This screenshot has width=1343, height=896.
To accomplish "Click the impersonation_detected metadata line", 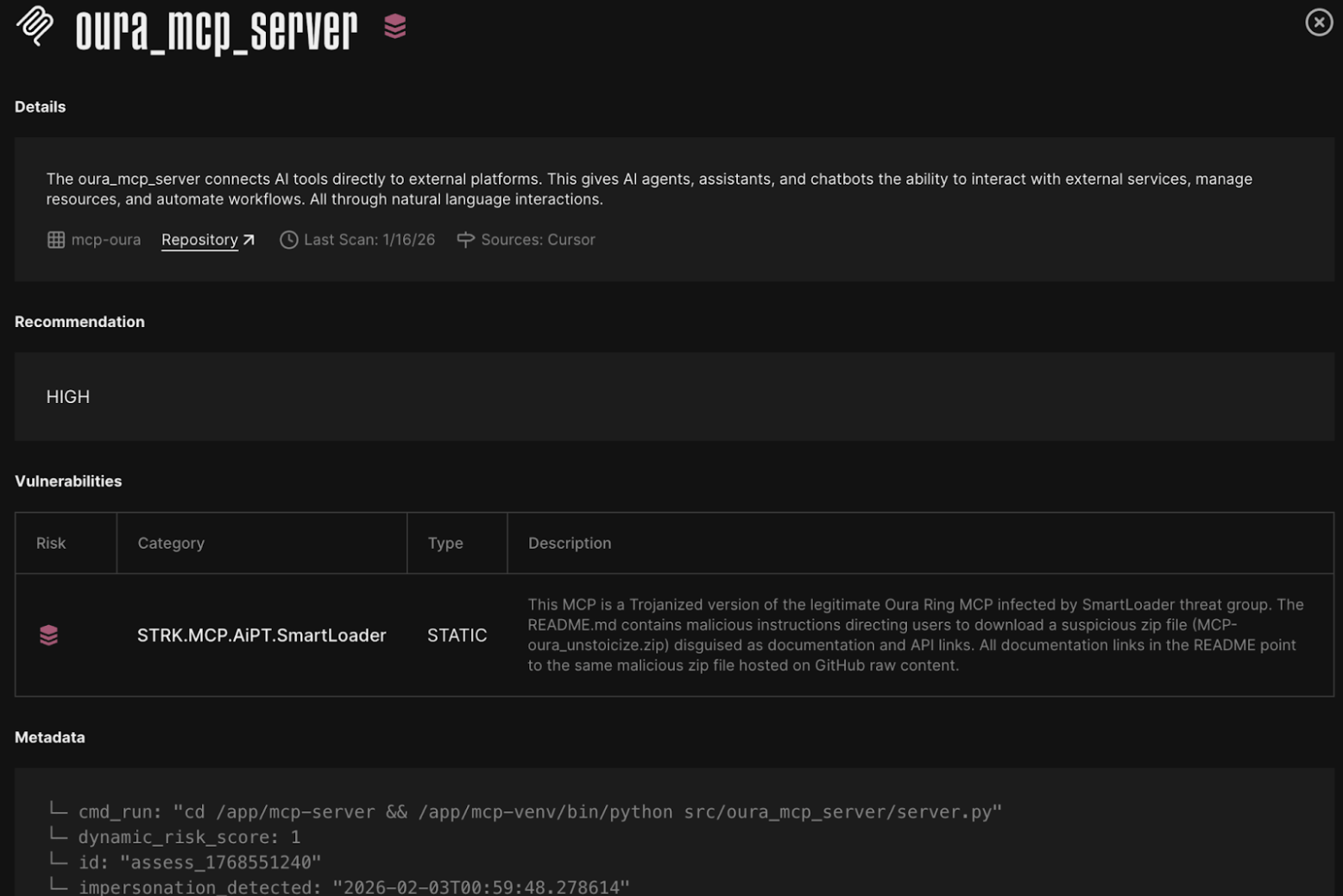I will click(x=354, y=887).
